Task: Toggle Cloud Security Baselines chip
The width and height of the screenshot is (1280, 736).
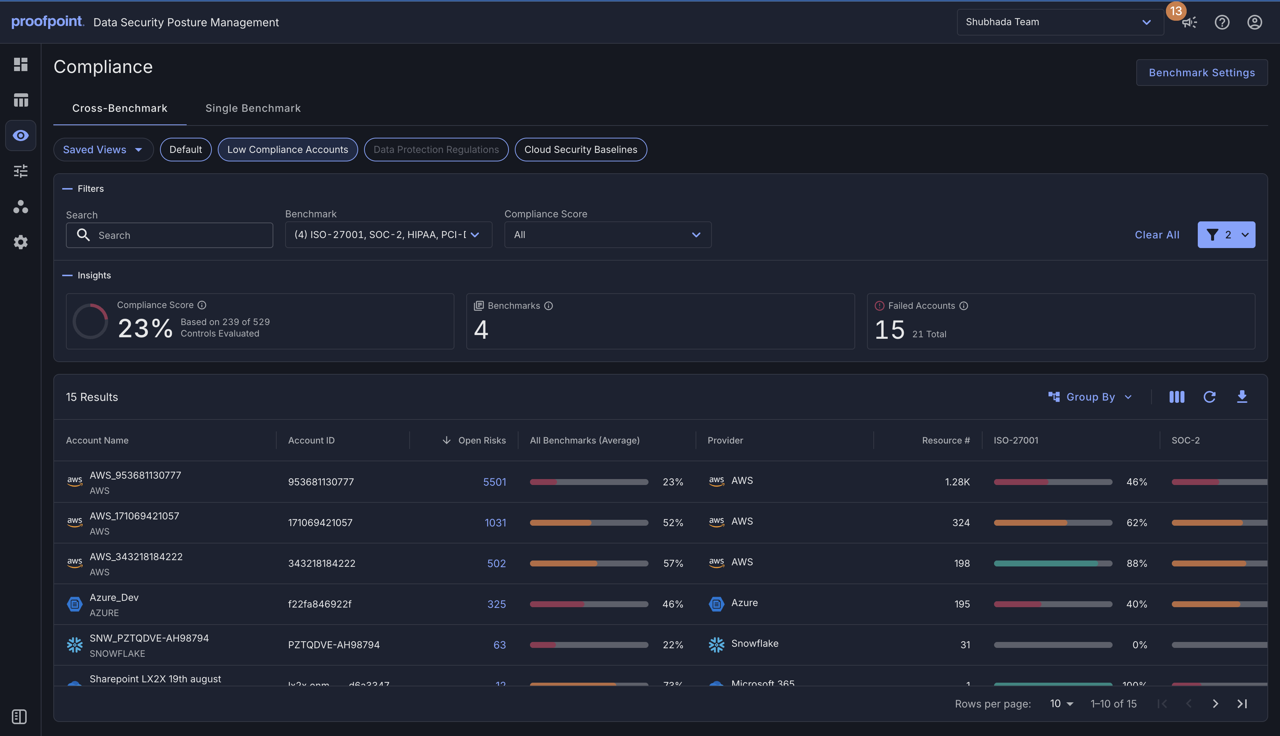Action: pyautogui.click(x=580, y=150)
